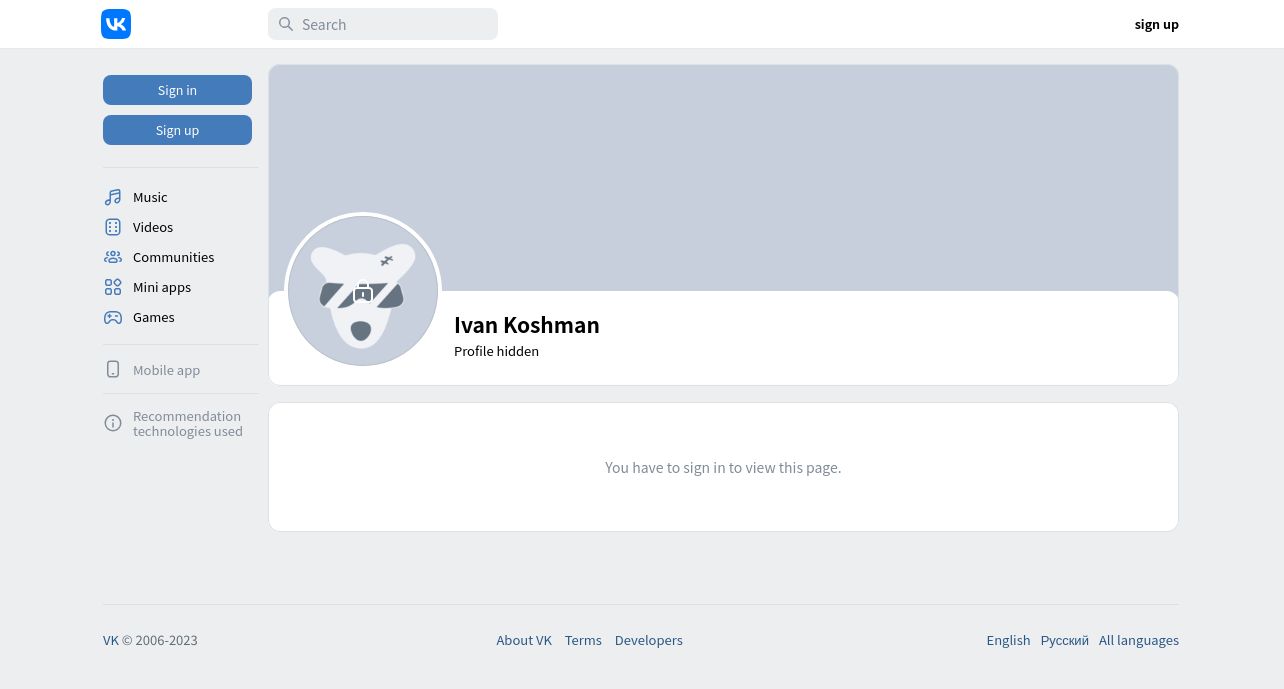Open the Developers footer link
The height and width of the screenshot is (689, 1284).
pos(648,640)
